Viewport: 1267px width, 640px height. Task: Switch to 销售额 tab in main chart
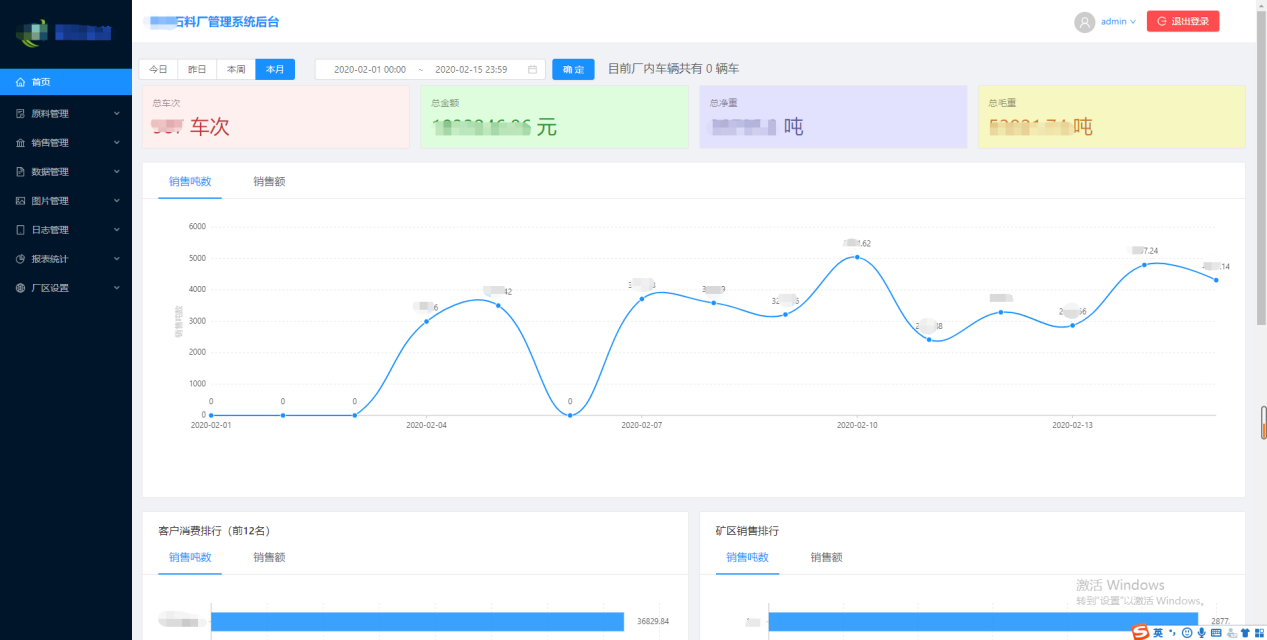click(x=269, y=181)
